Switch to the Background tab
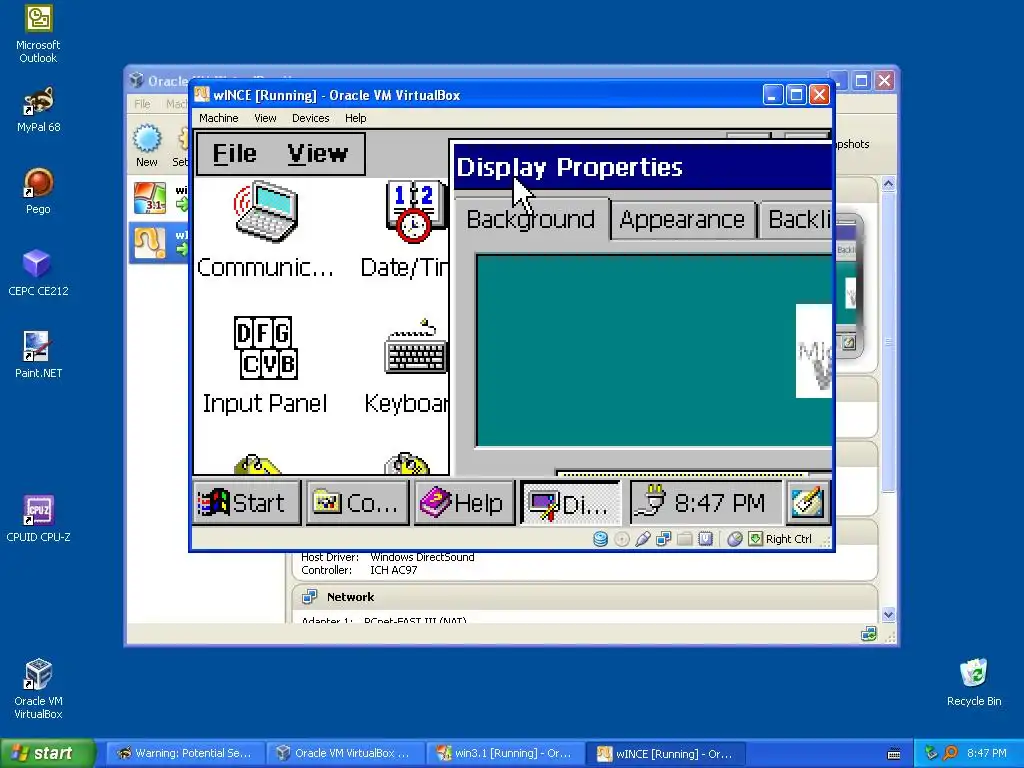 click(531, 219)
